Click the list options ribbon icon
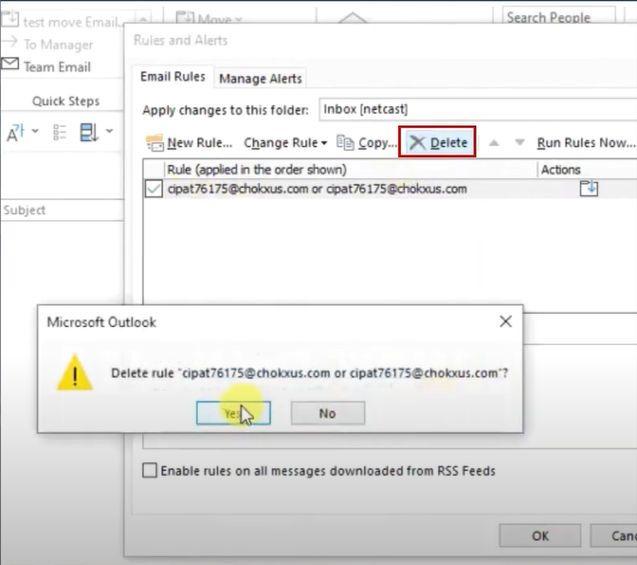The width and height of the screenshot is (637, 565). pos(60,132)
